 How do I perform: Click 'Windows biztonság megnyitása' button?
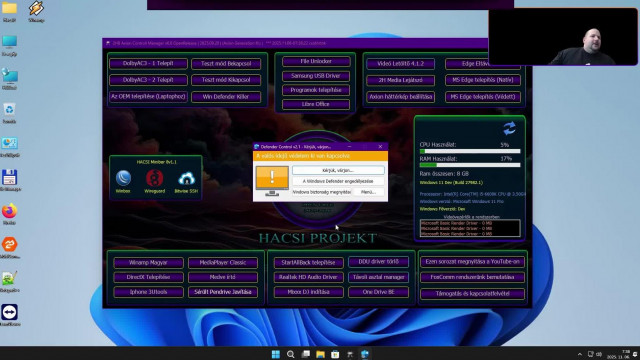coord(322,192)
